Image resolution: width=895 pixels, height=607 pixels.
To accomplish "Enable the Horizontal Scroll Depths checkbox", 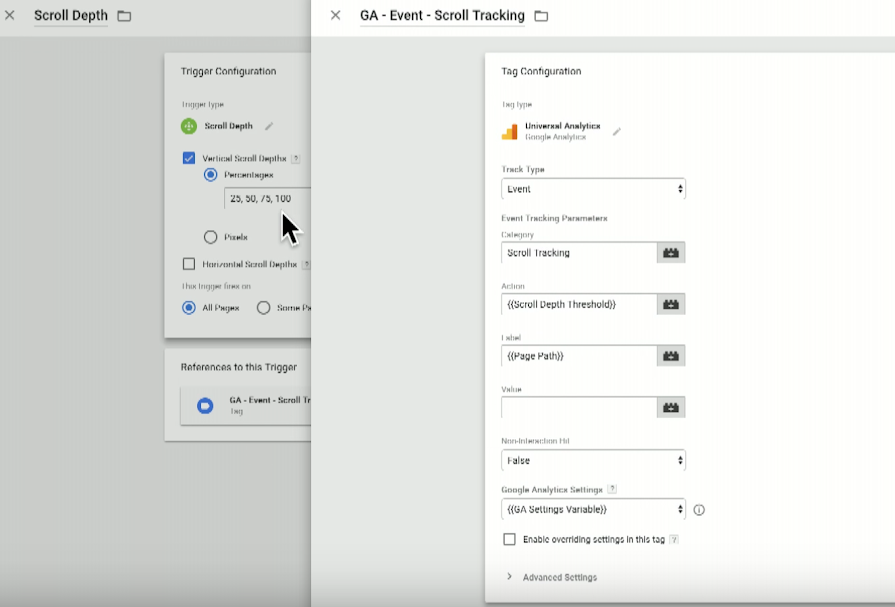I will [x=189, y=264].
